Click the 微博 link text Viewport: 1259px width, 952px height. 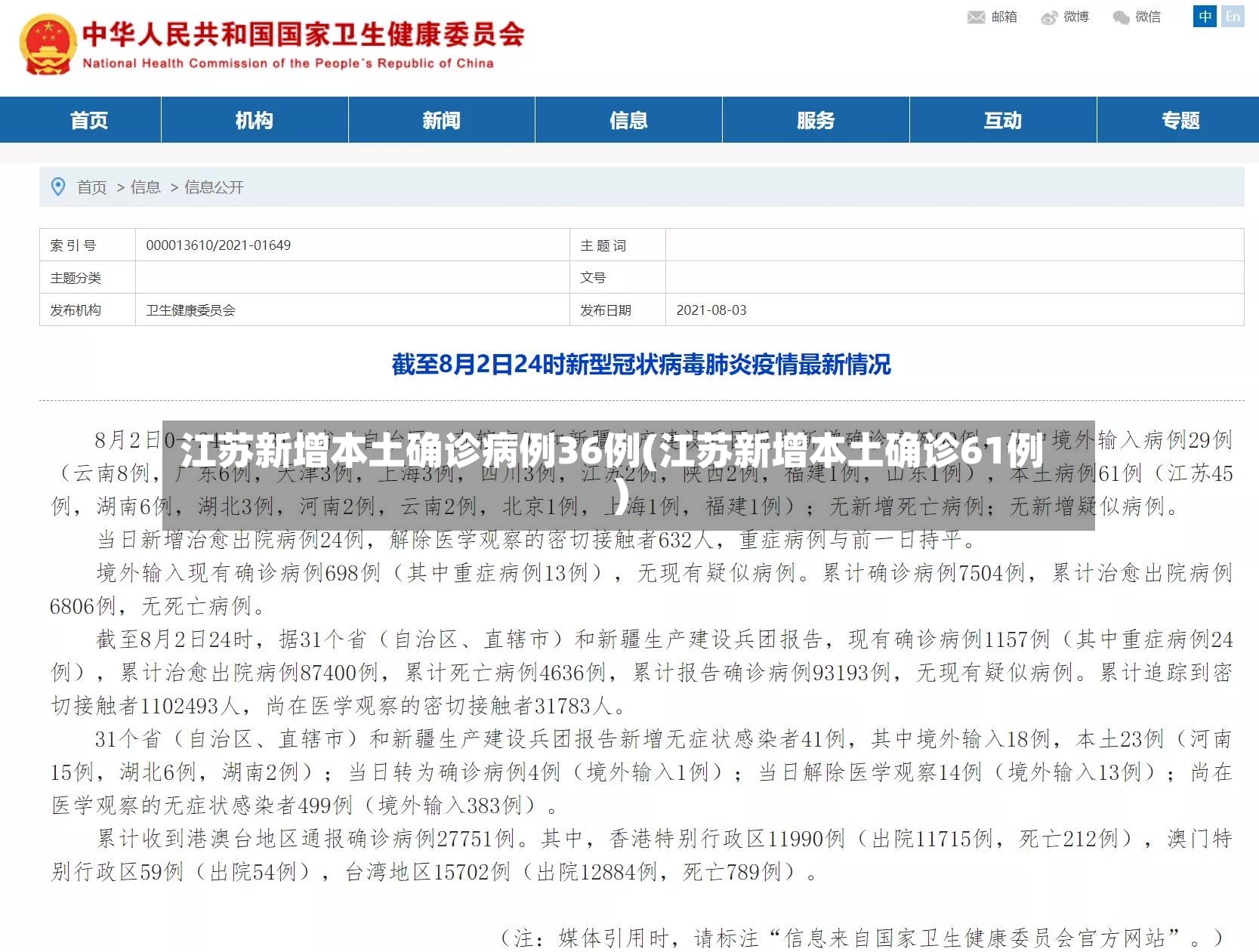[x=1076, y=17]
